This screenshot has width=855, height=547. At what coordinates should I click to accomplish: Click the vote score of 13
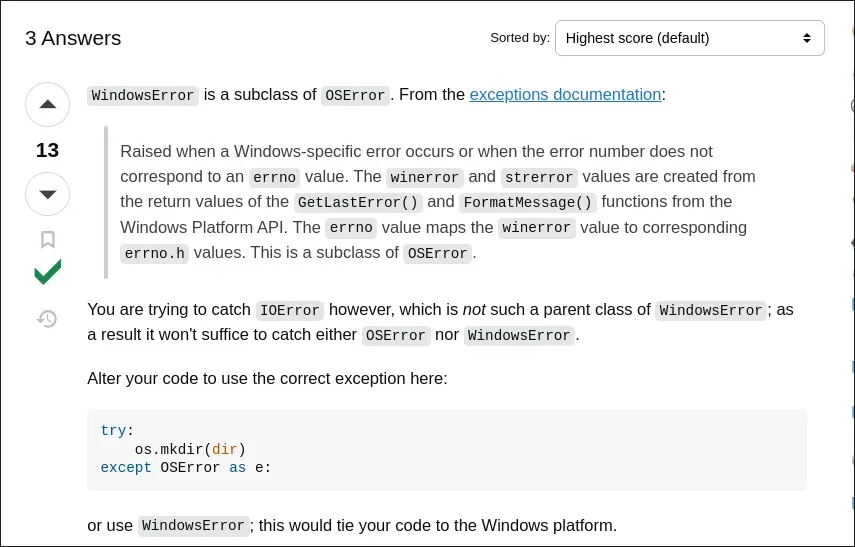tap(47, 150)
